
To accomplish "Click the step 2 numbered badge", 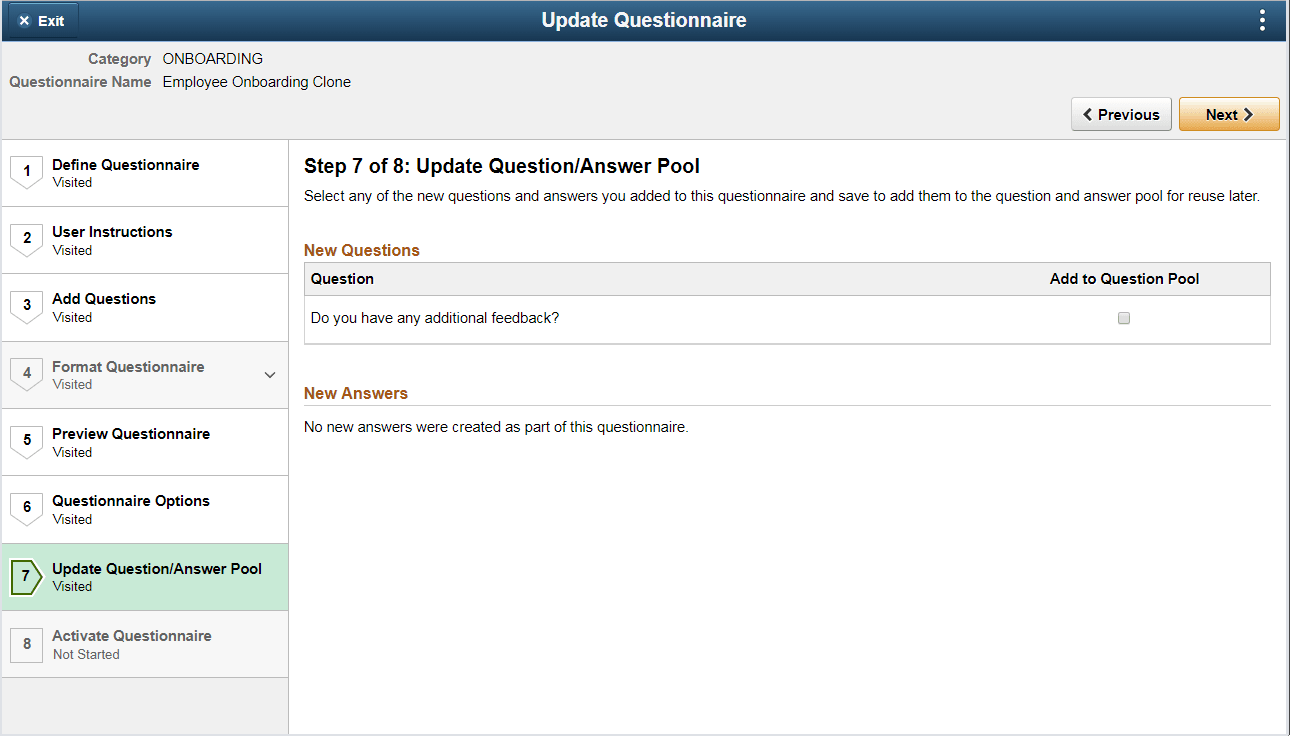I will coord(26,239).
